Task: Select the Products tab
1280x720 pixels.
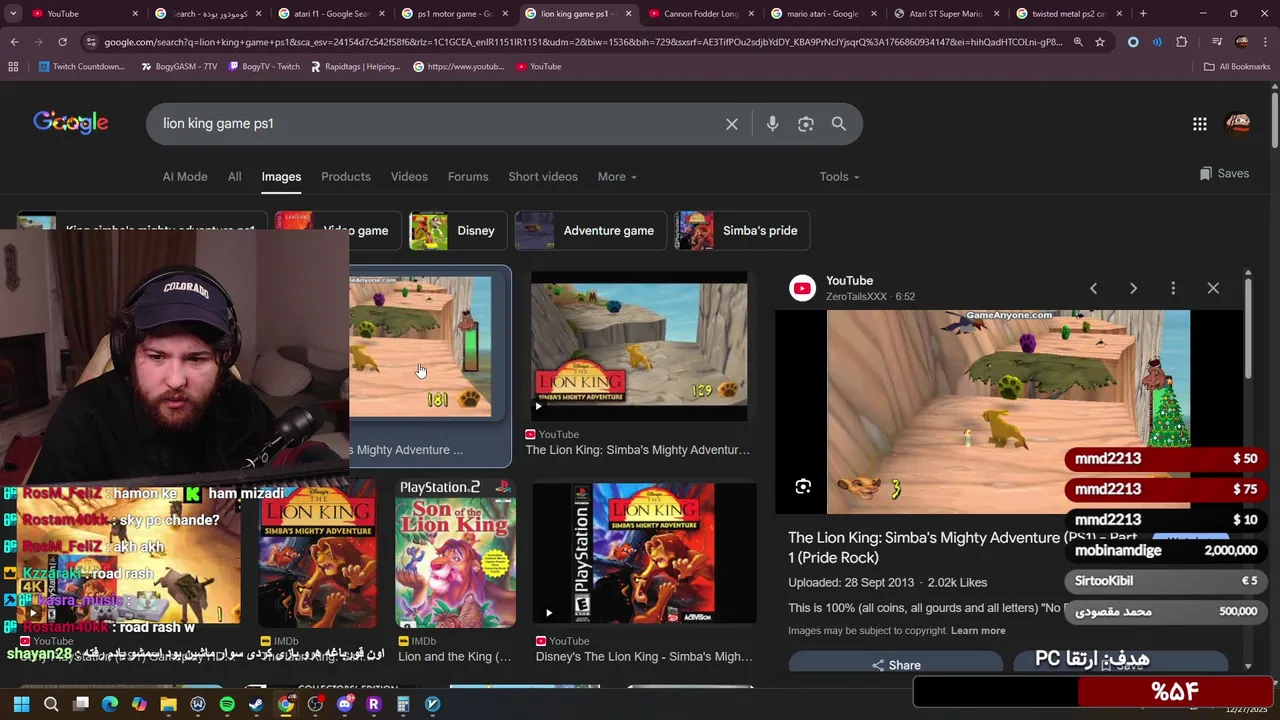Action: (x=346, y=177)
